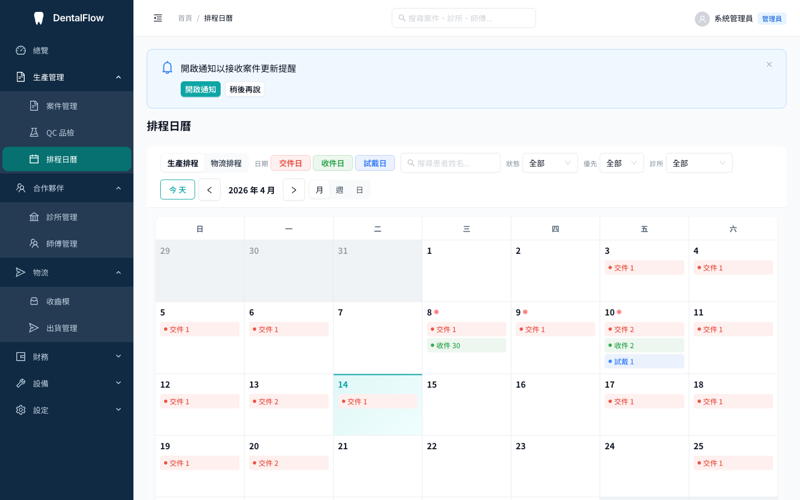
Task: Click the search magnifier in top bar
Action: tap(402, 18)
